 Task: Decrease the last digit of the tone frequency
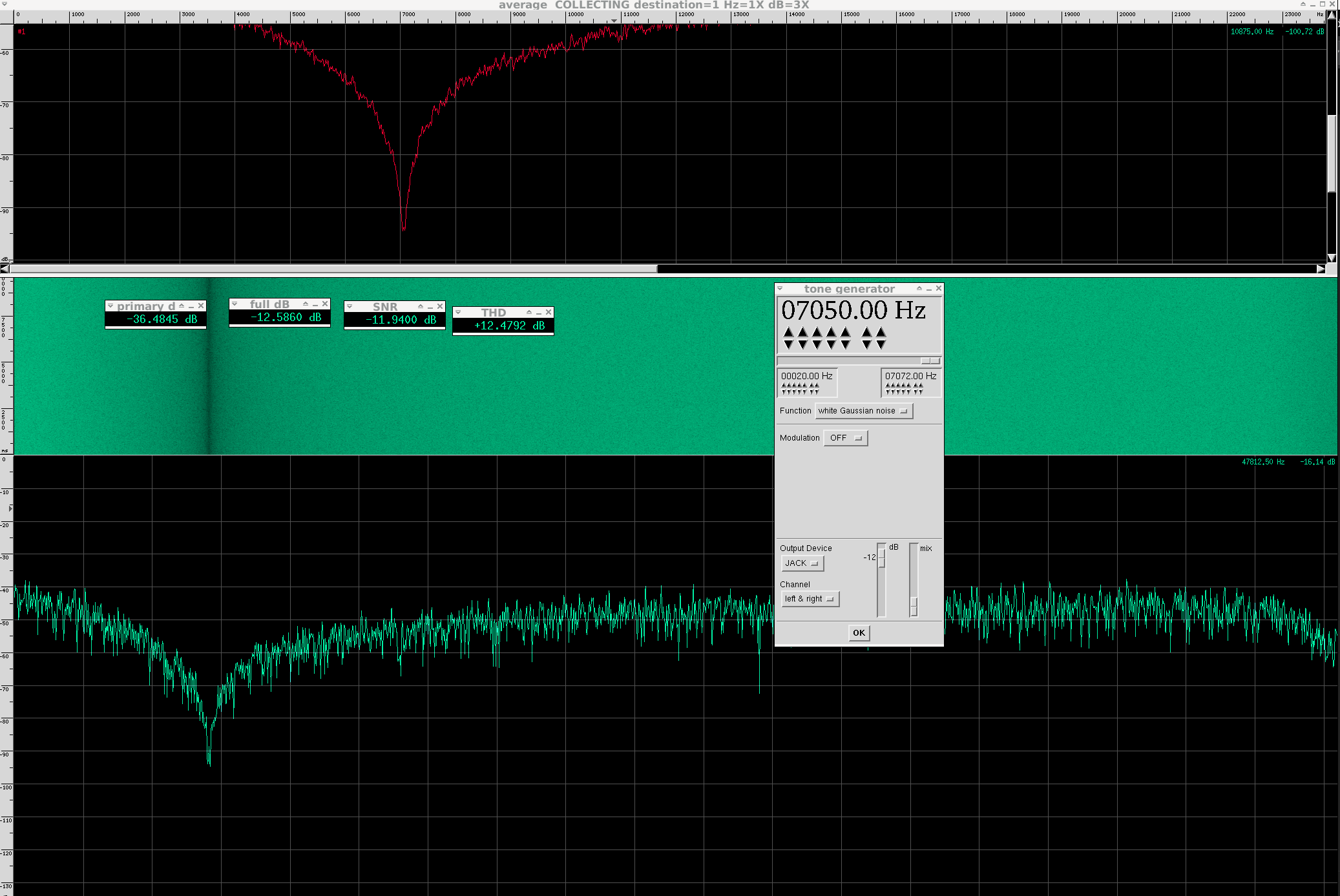[x=881, y=345]
